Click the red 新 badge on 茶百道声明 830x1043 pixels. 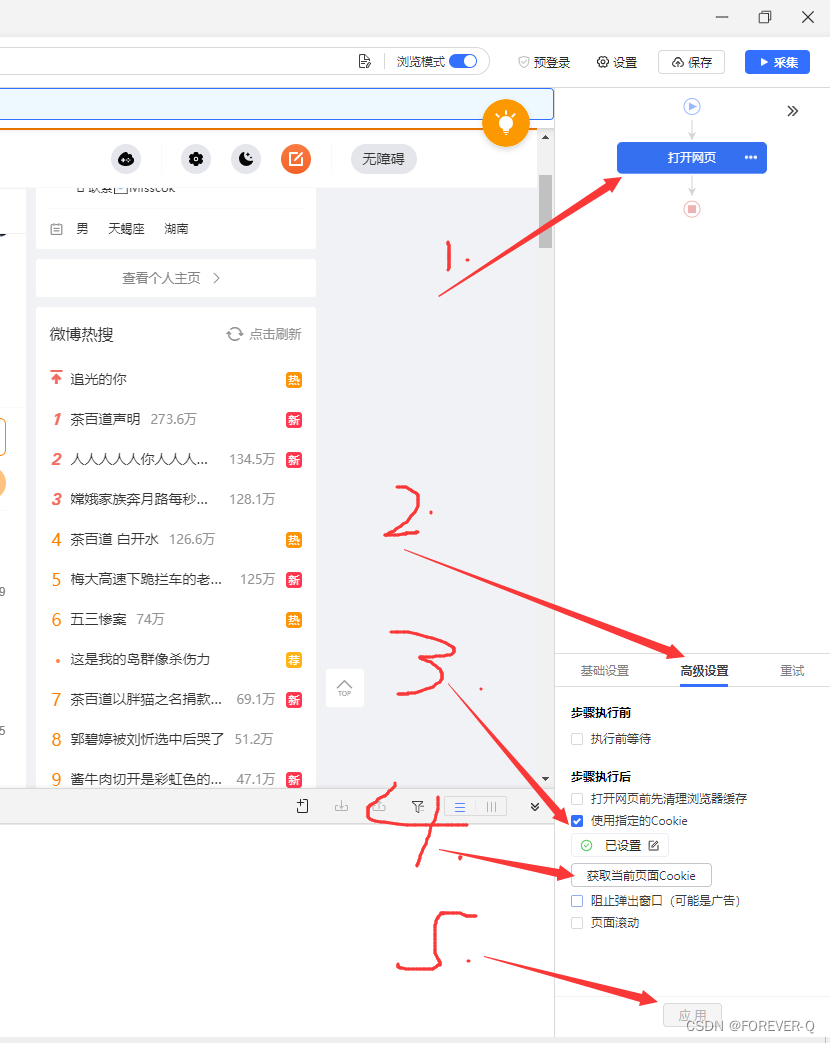click(x=294, y=420)
